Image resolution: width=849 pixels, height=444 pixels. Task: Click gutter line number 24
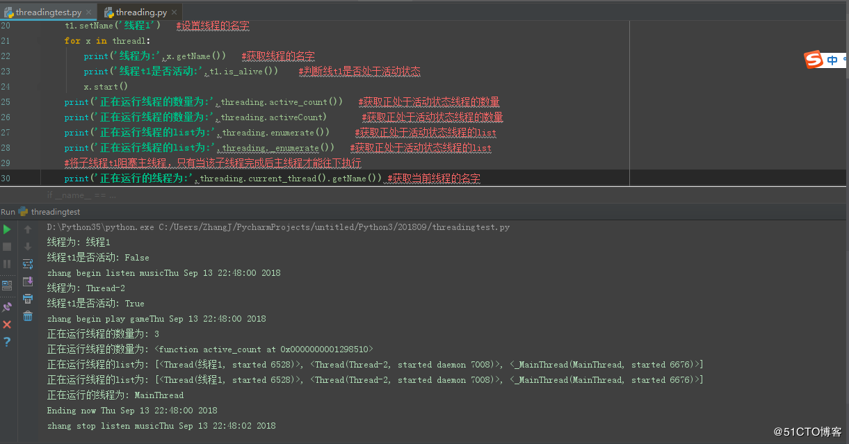click(x=5, y=87)
